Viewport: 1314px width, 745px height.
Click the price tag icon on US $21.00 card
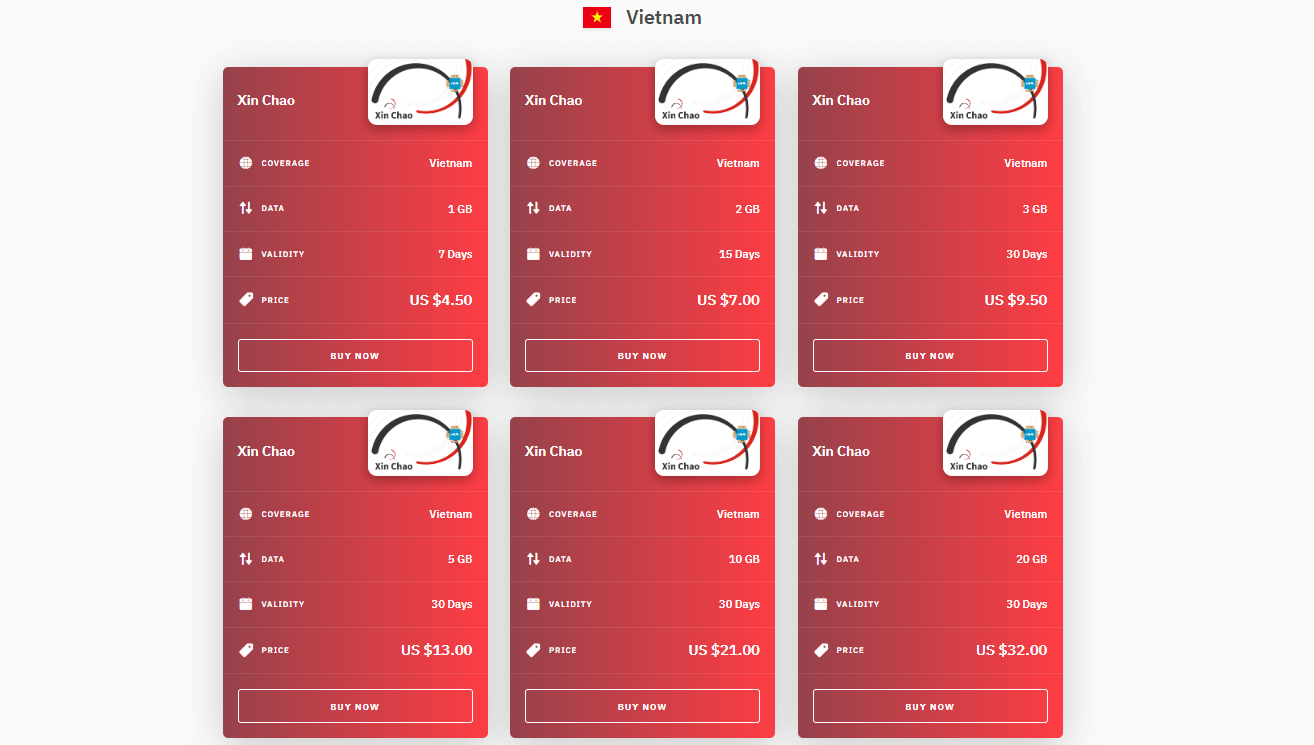click(533, 650)
